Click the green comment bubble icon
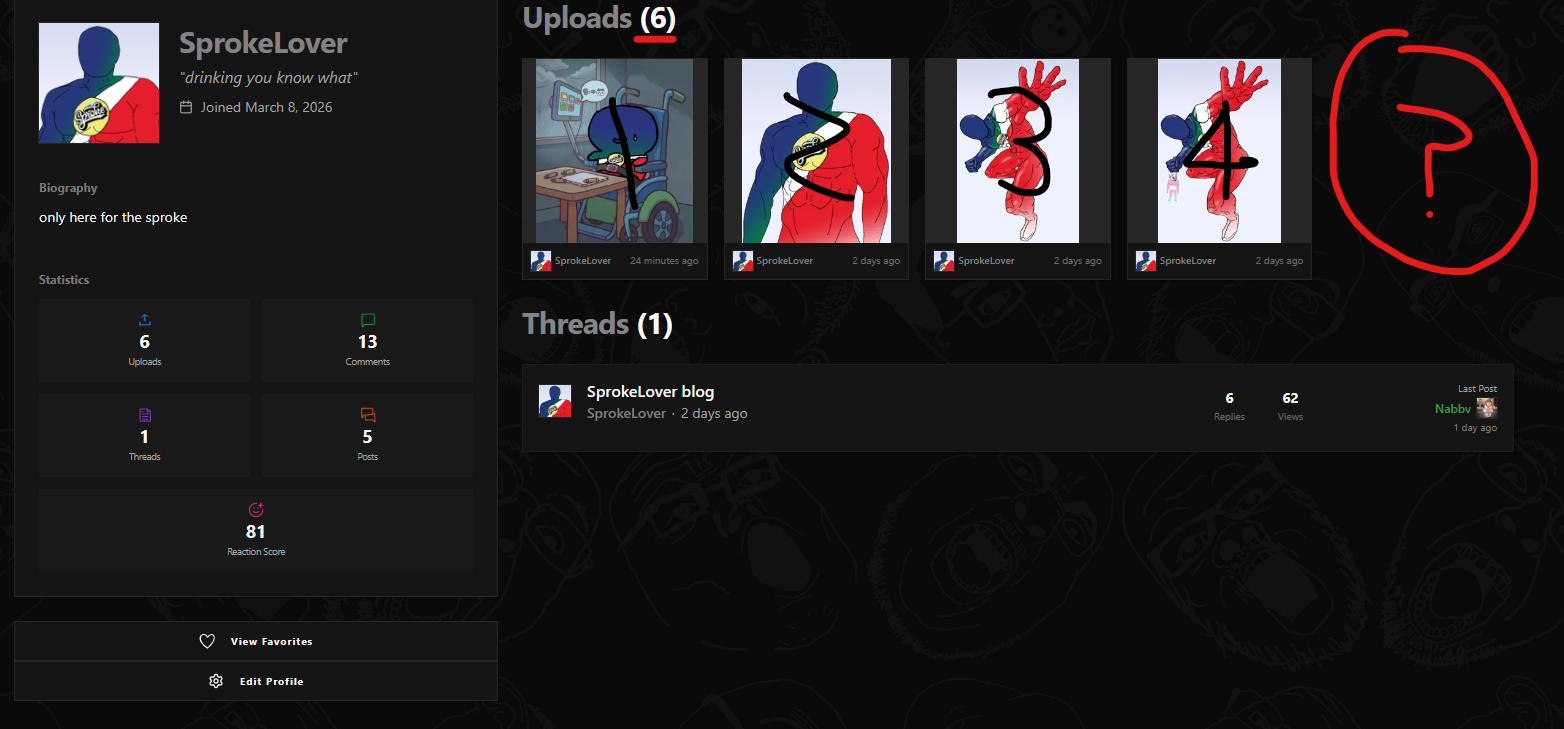The height and width of the screenshot is (729, 1564). point(367,320)
